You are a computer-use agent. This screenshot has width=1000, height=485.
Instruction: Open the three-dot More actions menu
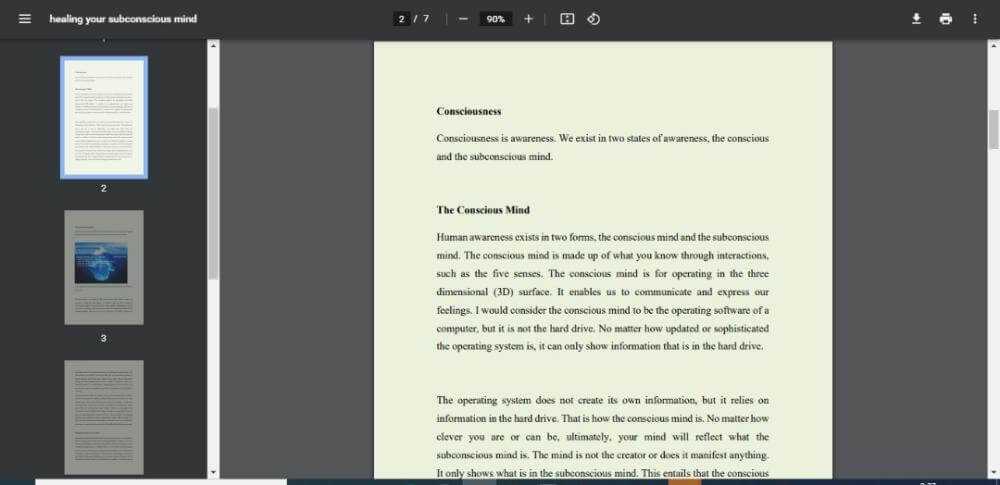coord(975,19)
